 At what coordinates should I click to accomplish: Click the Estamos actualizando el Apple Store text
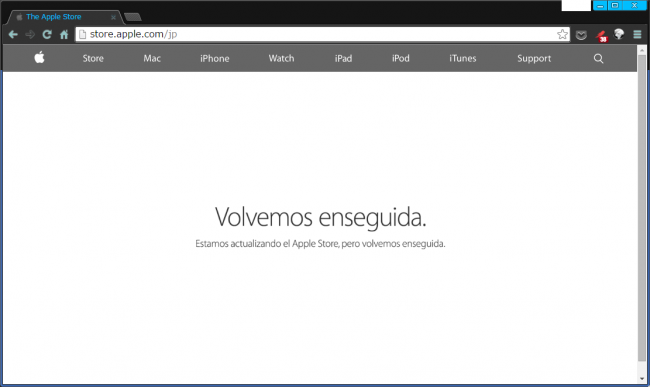[320, 244]
